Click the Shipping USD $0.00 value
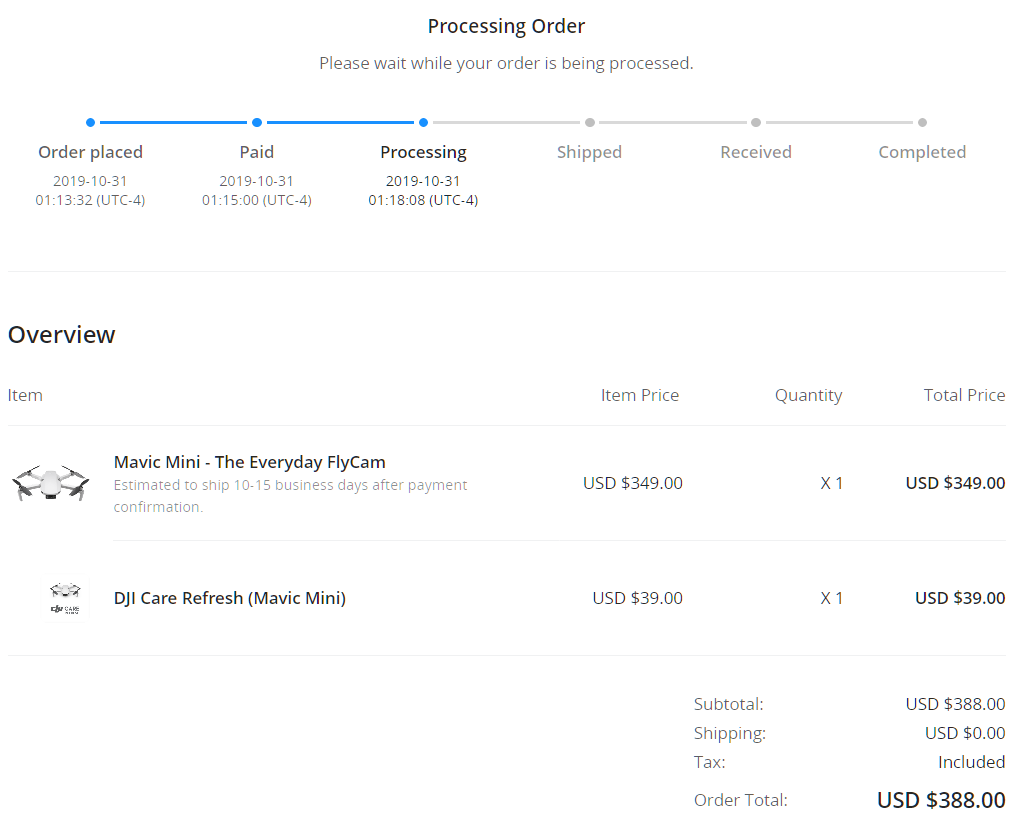The width and height of the screenshot is (1027, 830). [965, 733]
